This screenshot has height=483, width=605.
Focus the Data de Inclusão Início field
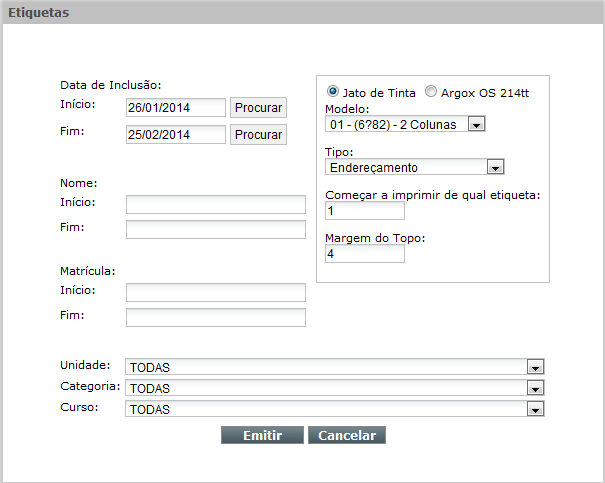click(176, 108)
